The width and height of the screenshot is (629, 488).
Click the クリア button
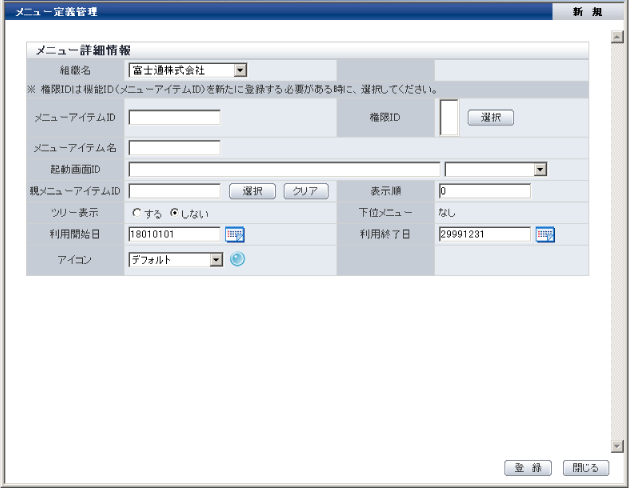click(x=306, y=191)
